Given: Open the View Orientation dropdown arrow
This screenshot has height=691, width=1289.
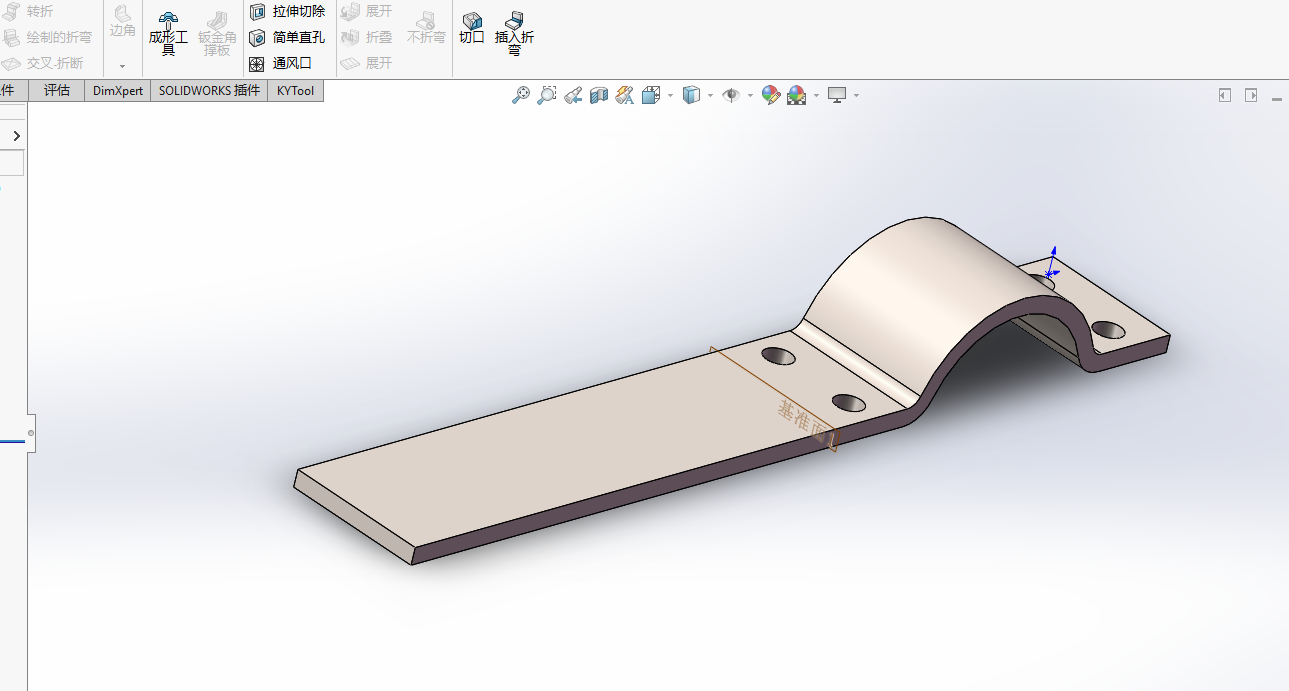Looking at the screenshot, I should click(670, 96).
